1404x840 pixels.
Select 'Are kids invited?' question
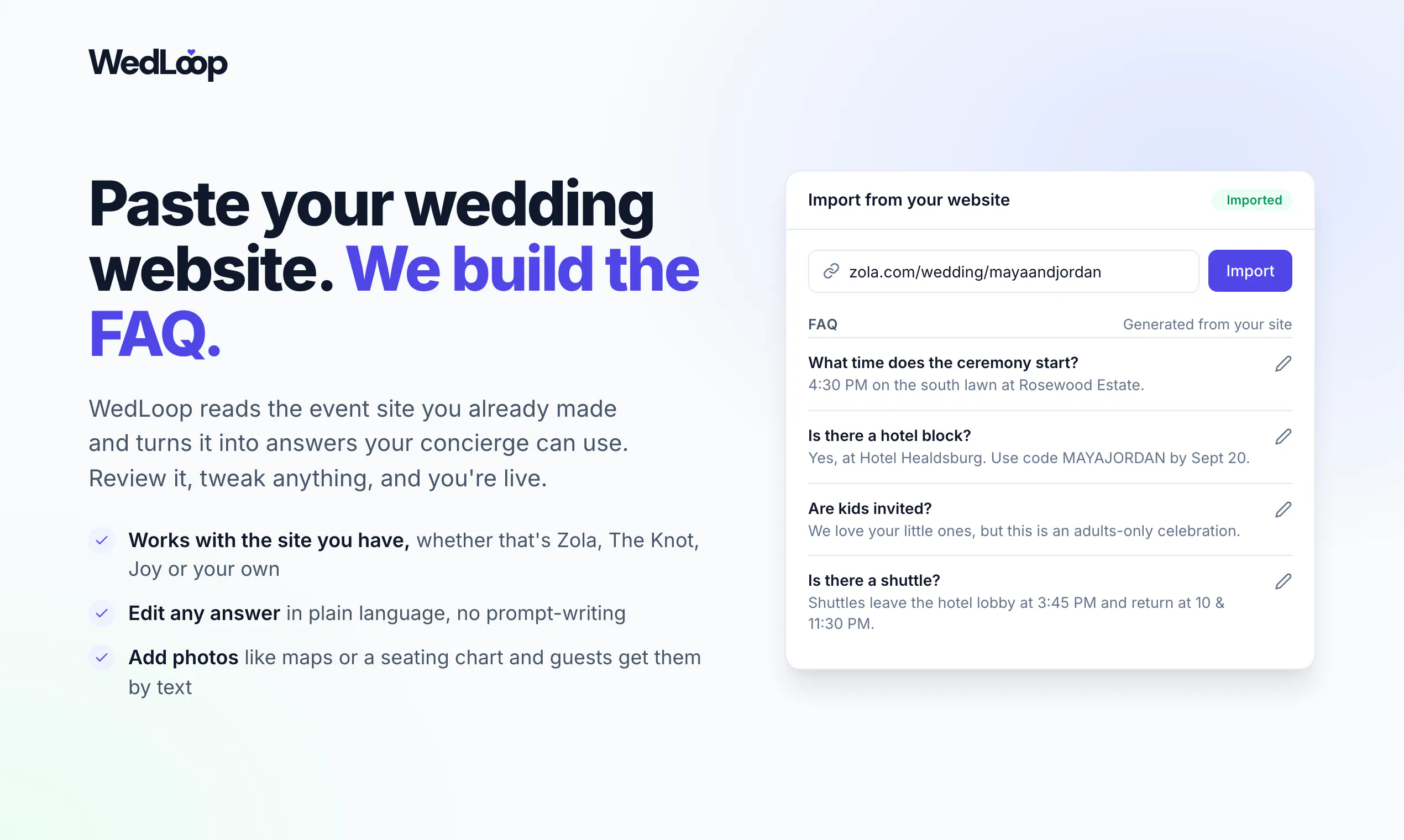pos(869,509)
